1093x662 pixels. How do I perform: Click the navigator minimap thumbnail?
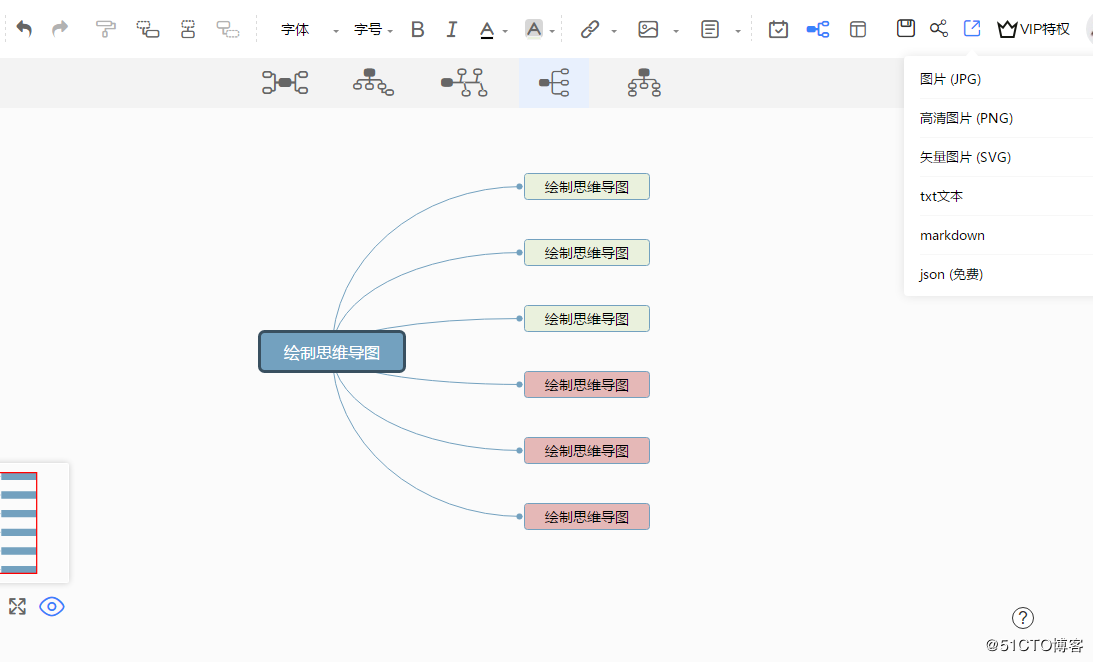33,523
